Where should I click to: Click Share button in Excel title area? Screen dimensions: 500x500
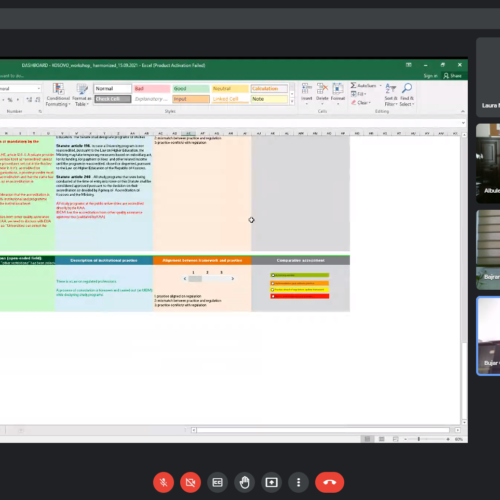(x=452, y=76)
